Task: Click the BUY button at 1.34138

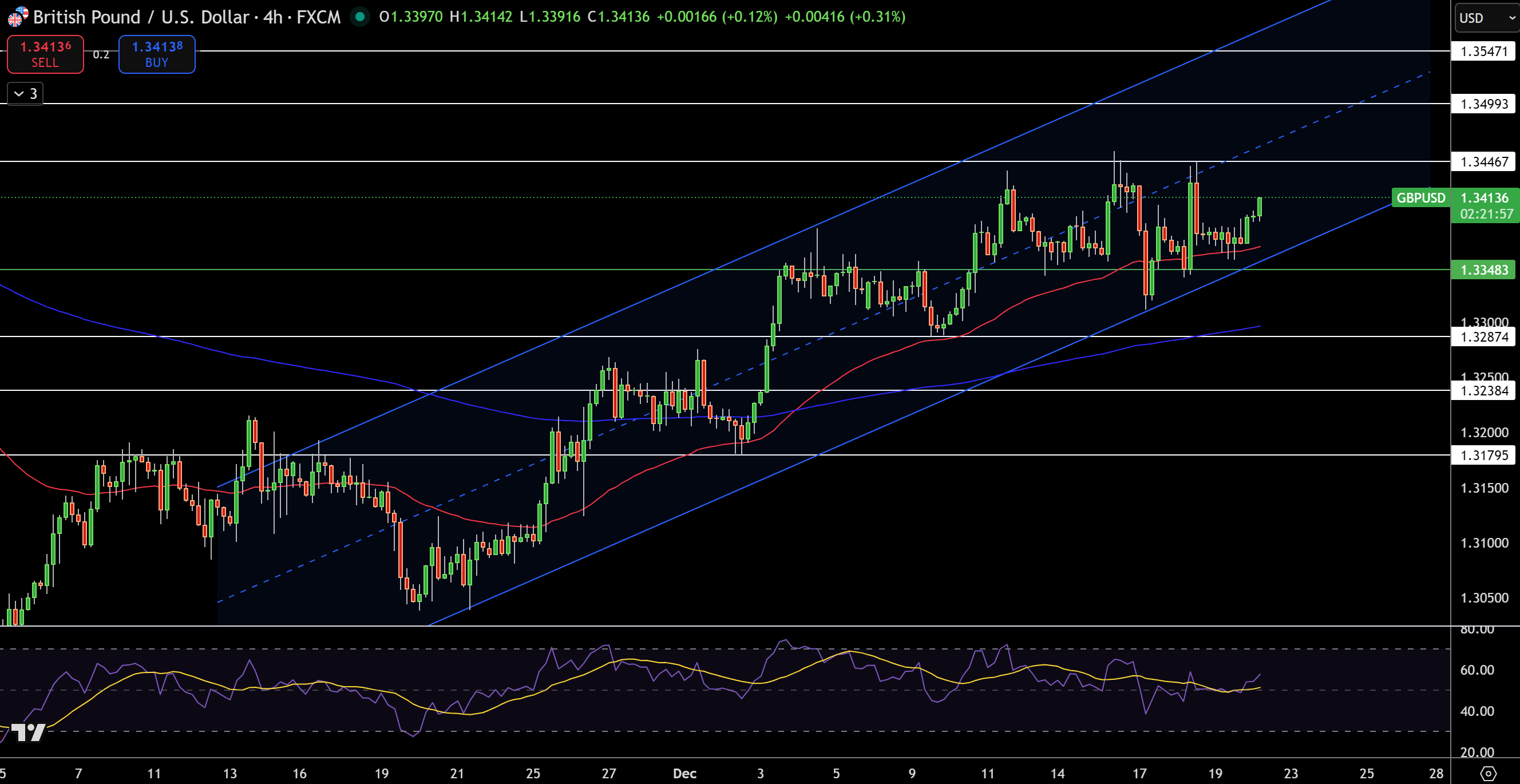Action: pos(156,54)
